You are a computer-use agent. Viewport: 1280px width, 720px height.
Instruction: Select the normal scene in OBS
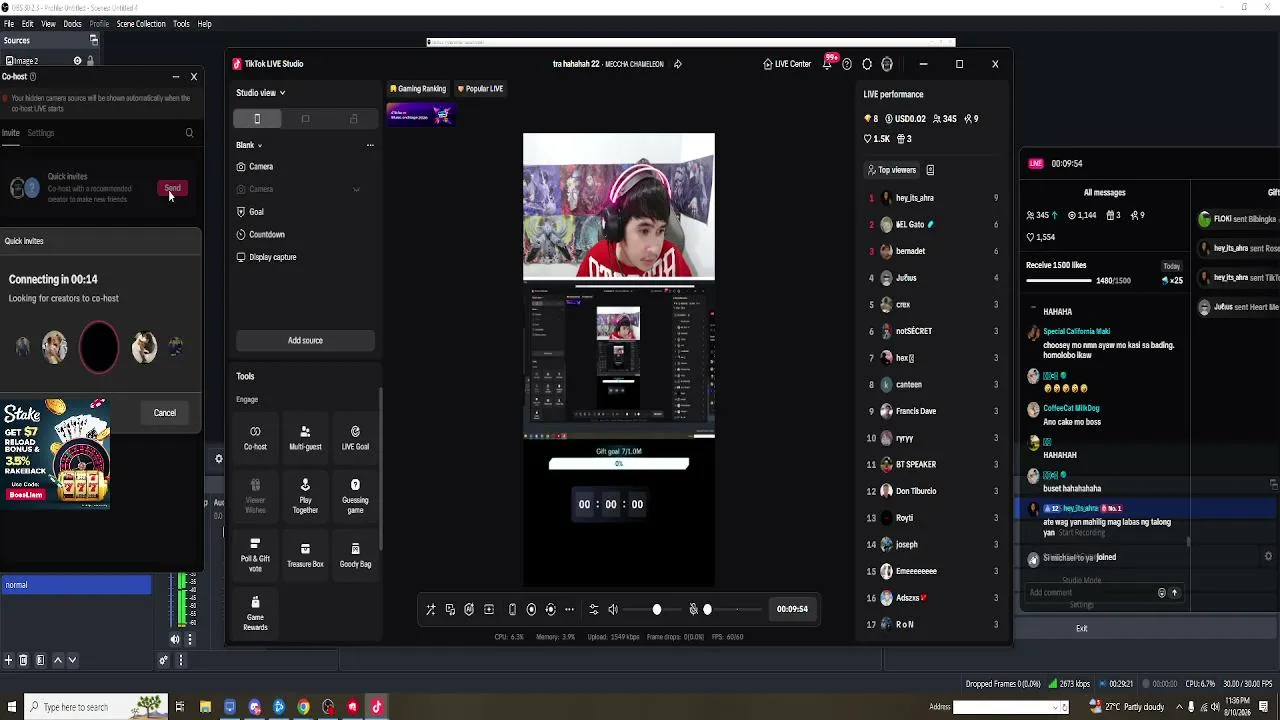(x=76, y=585)
